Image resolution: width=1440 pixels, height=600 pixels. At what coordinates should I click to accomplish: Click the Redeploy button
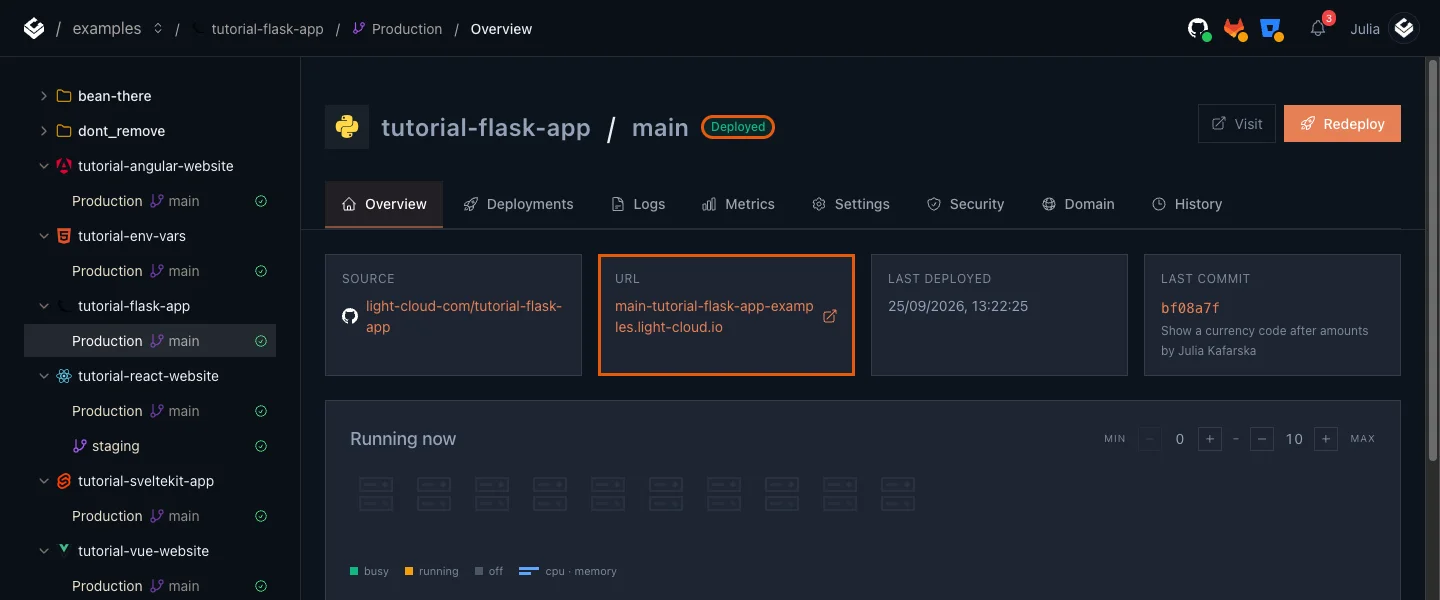pyautogui.click(x=1342, y=124)
